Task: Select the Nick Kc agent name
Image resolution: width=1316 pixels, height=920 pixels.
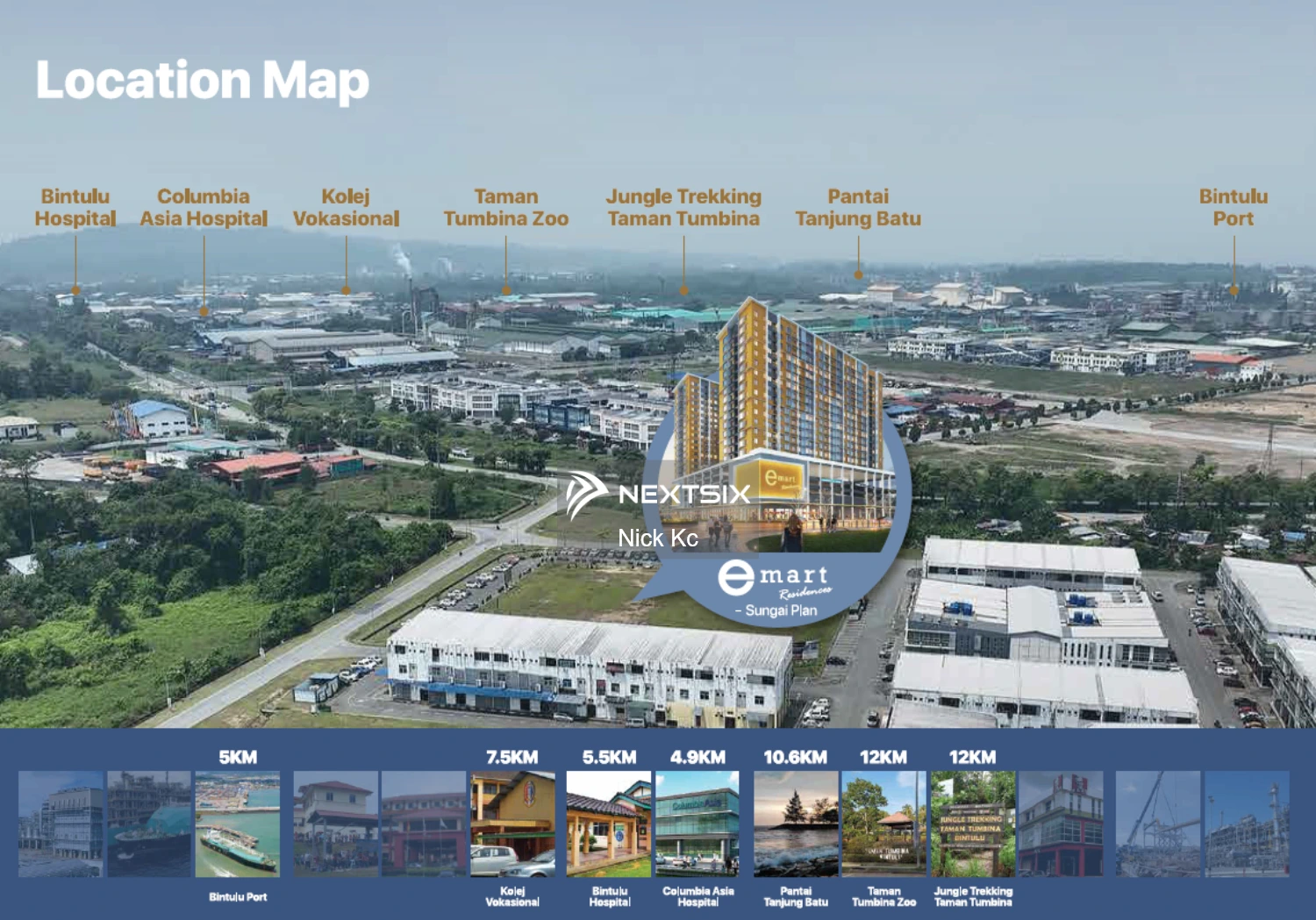Action: click(x=657, y=538)
